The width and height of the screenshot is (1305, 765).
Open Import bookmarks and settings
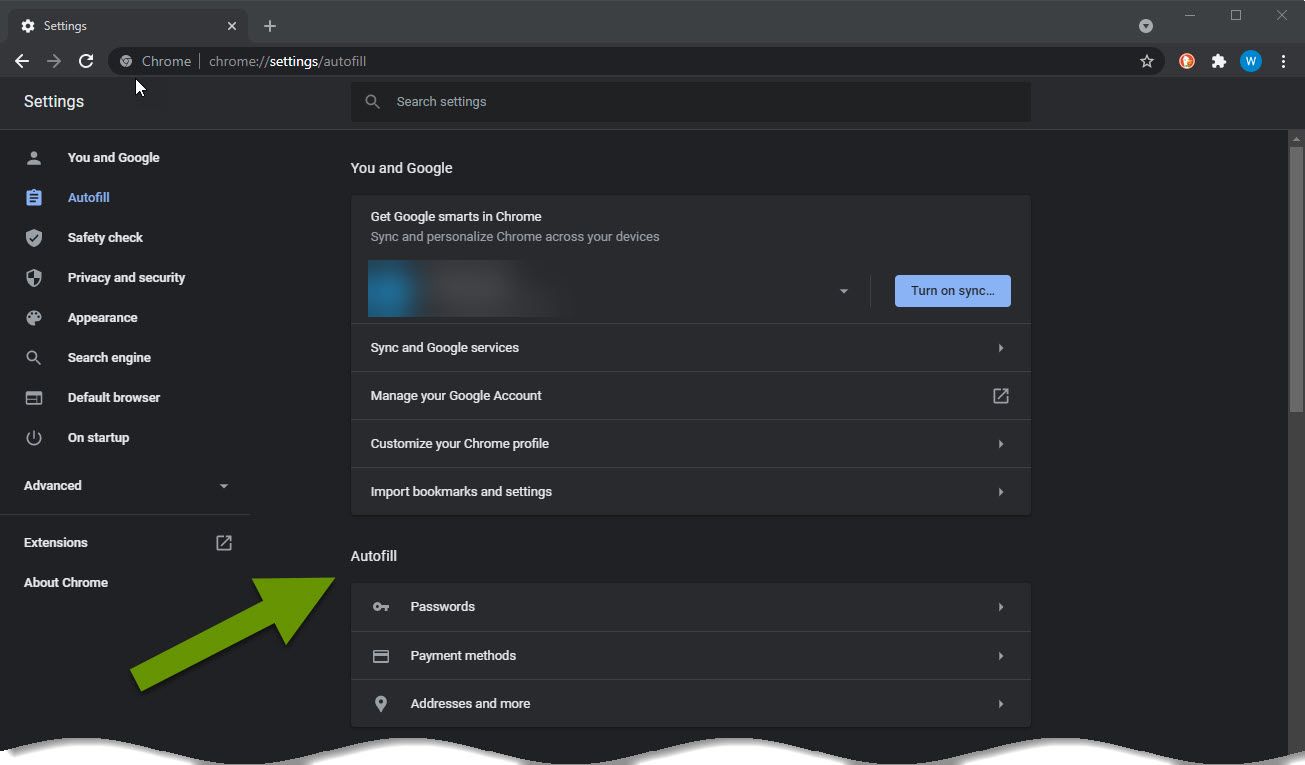[x=691, y=492]
